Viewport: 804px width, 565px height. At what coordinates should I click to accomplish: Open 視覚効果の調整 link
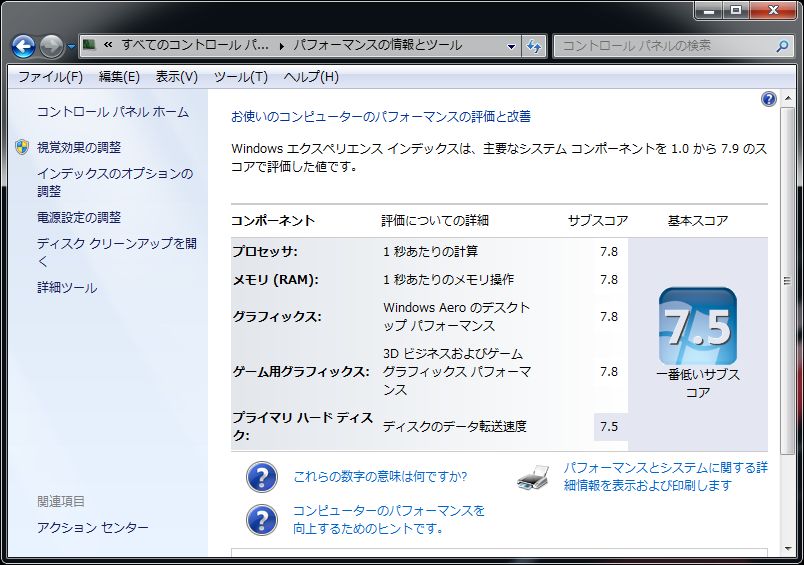(79, 148)
